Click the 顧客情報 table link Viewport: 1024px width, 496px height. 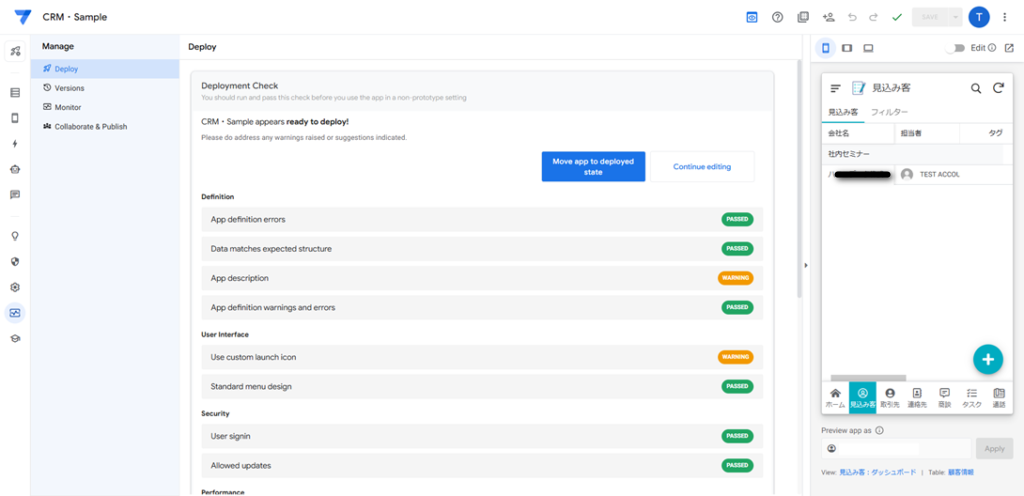click(x=959, y=471)
